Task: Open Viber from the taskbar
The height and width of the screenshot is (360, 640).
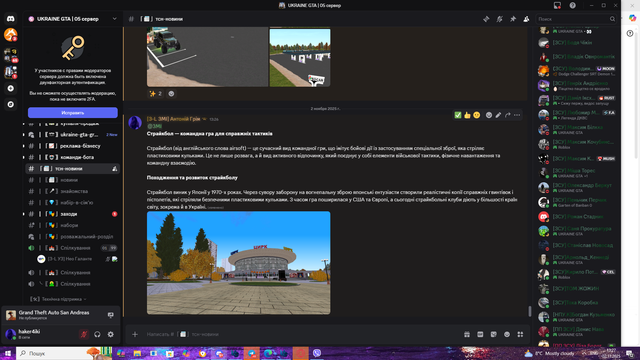Action: coord(317,353)
